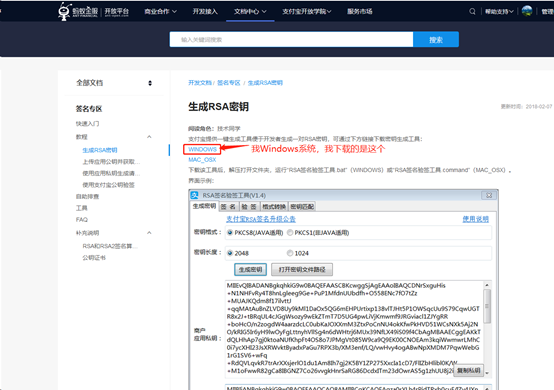Click the user avatar in the header
The height and width of the screenshot is (390, 554).
tap(527, 11)
